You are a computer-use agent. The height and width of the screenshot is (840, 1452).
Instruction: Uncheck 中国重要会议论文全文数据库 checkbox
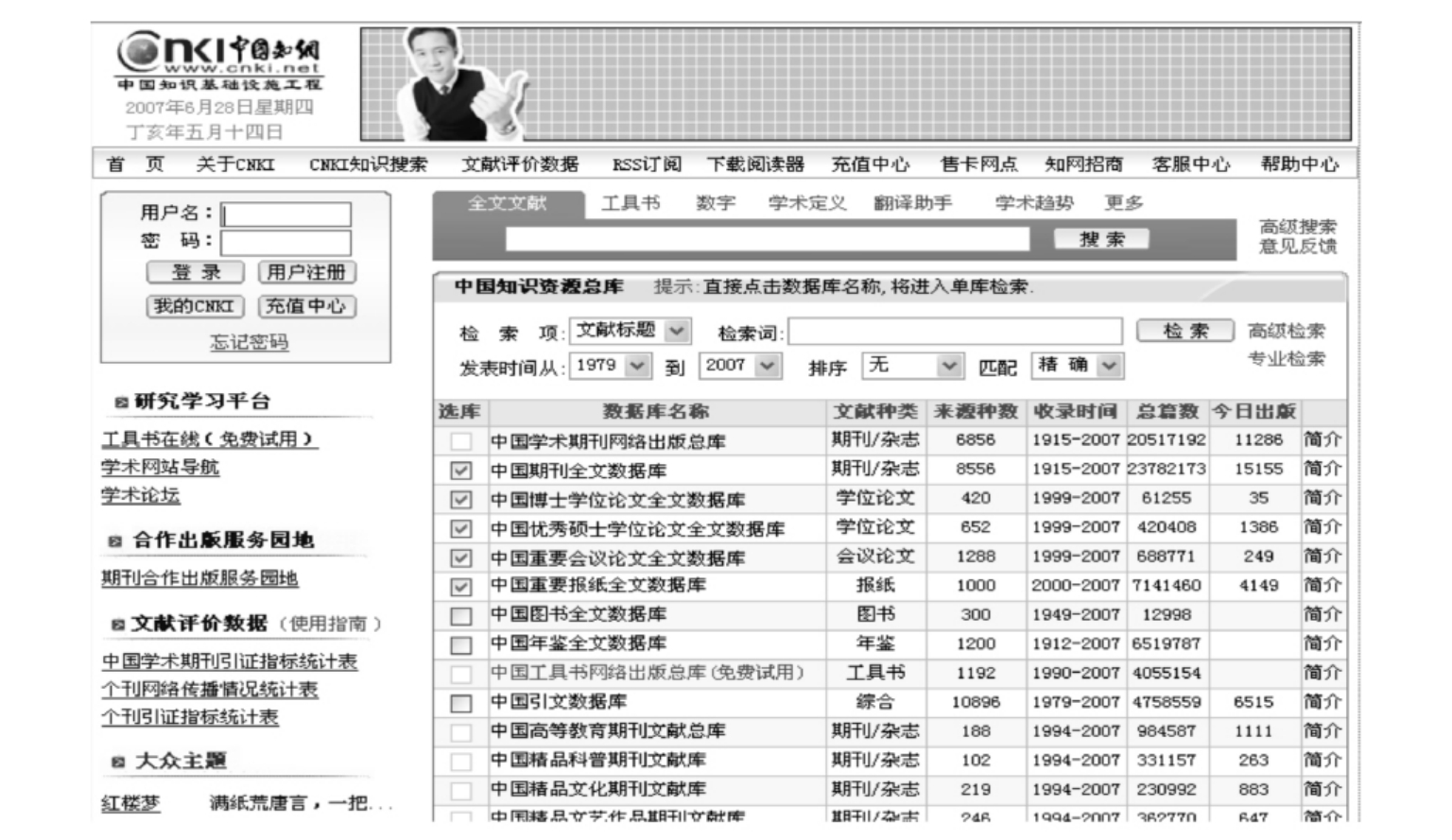pos(460,558)
